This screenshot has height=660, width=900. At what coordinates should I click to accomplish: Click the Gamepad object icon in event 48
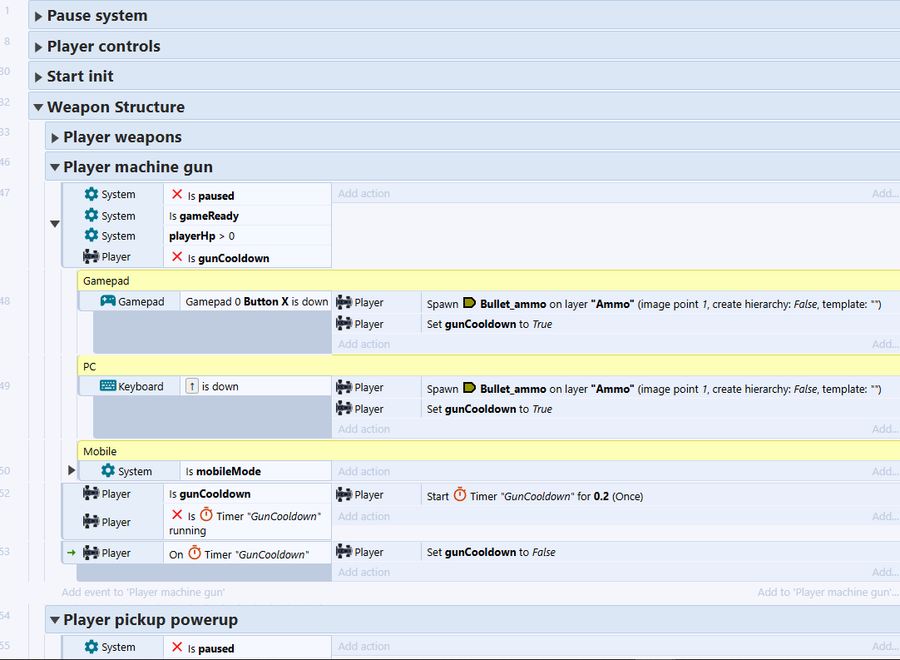tap(107, 302)
